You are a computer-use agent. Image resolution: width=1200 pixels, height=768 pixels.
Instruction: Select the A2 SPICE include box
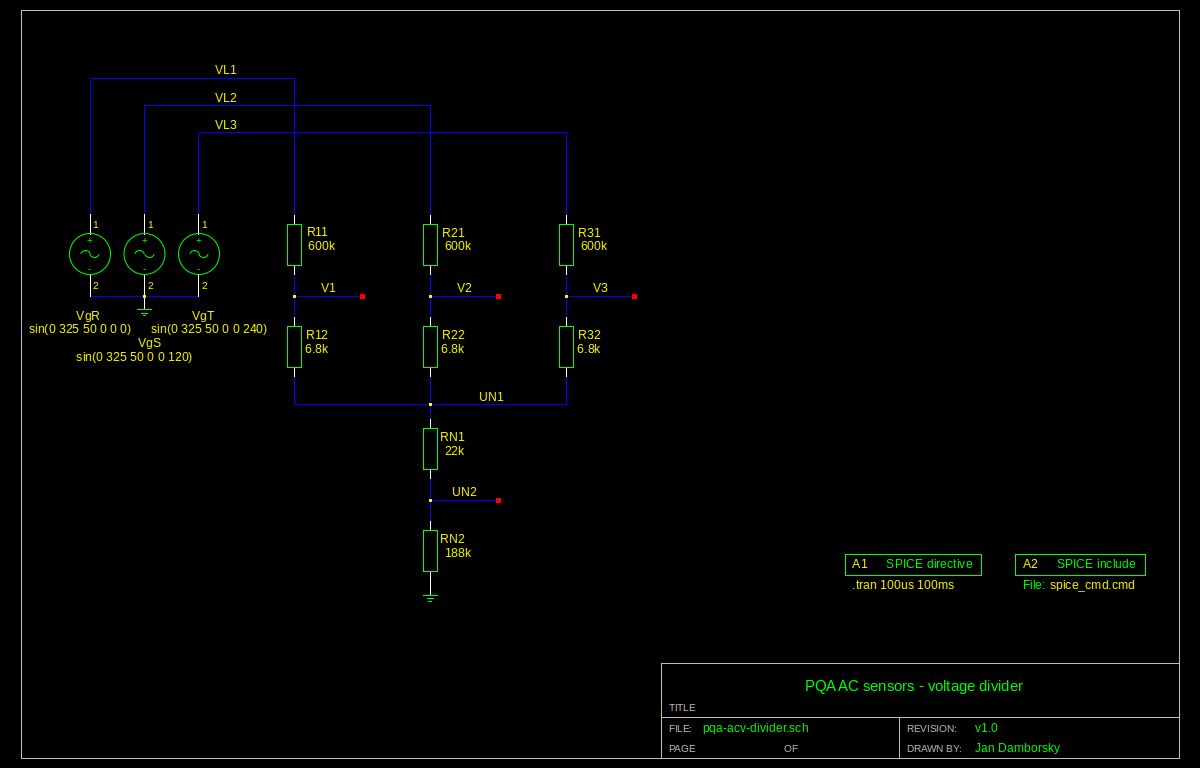tap(1080, 564)
